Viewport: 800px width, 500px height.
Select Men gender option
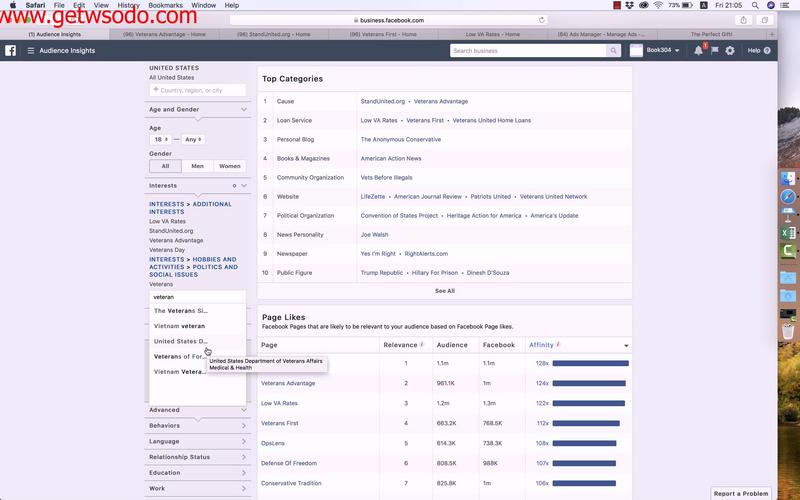pos(197,166)
